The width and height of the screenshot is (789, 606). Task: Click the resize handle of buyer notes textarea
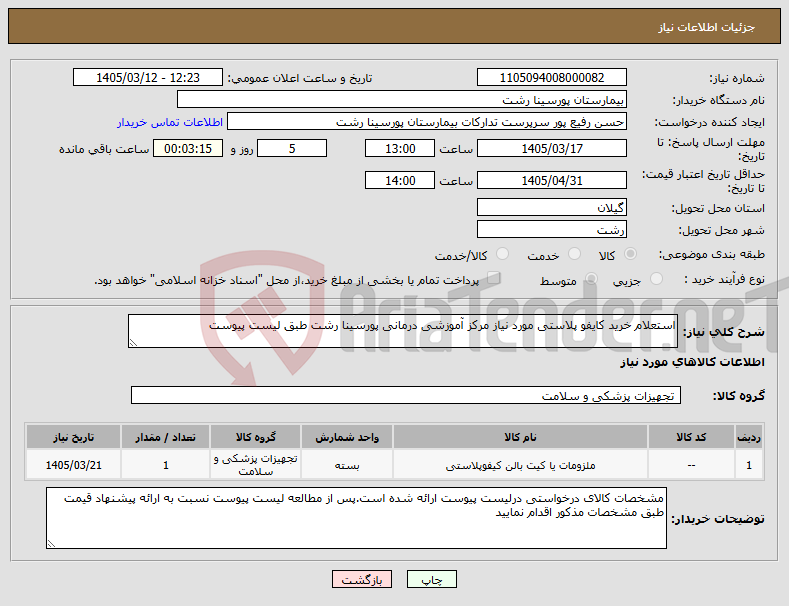pos(51,543)
